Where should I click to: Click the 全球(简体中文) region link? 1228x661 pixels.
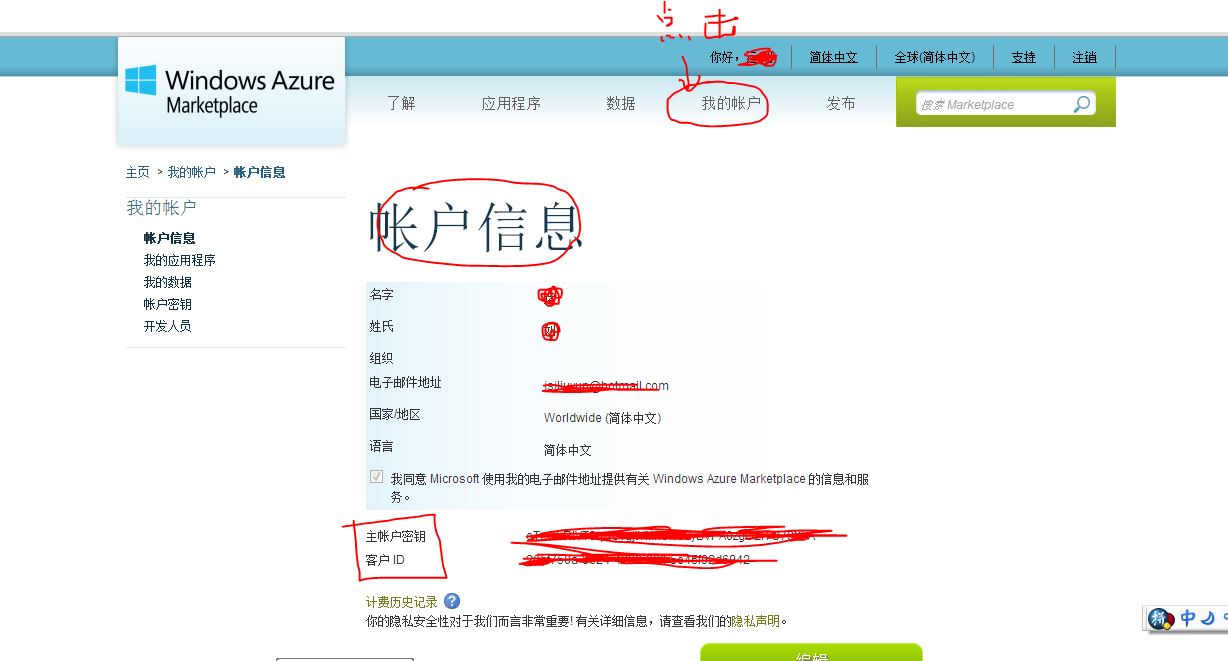934,57
